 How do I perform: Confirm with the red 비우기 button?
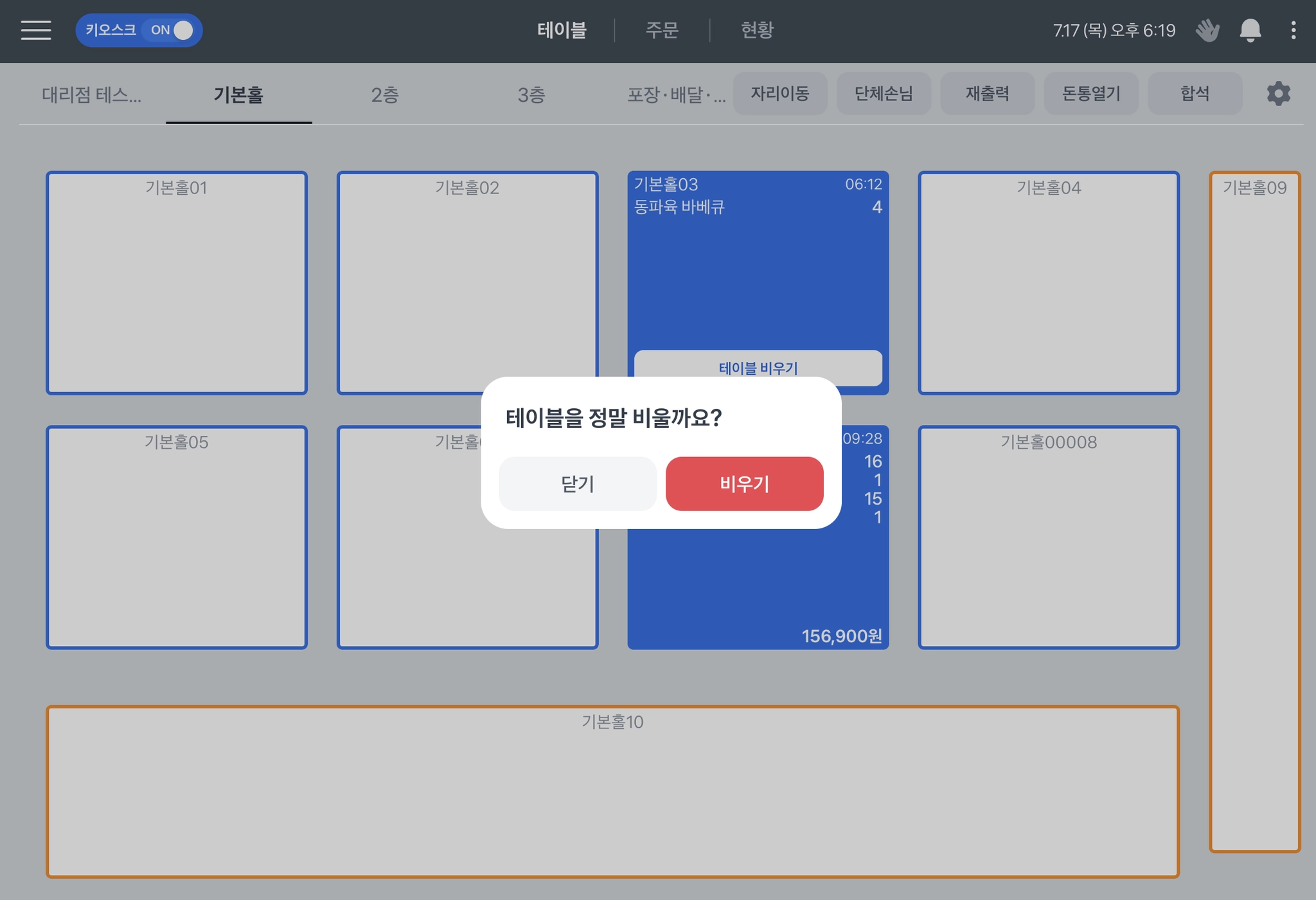point(744,484)
